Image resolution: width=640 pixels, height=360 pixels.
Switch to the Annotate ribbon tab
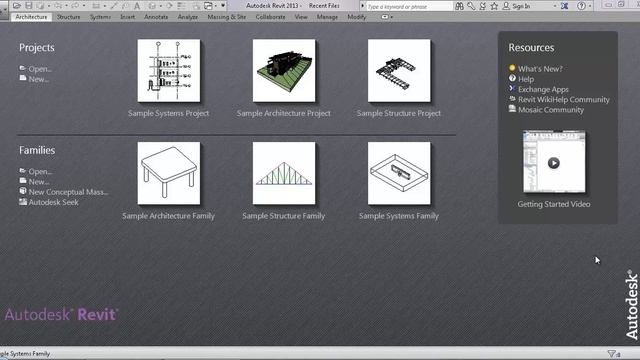tap(156, 17)
